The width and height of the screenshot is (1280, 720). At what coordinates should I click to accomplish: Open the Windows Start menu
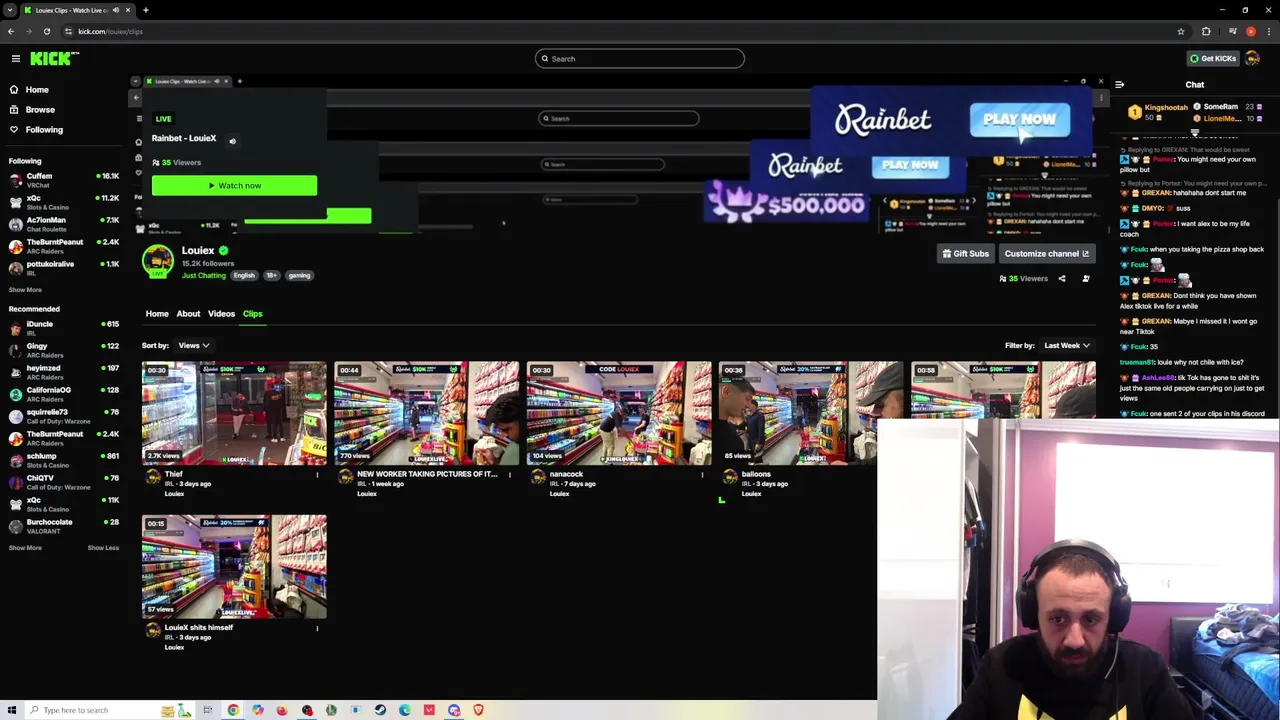click(11, 710)
